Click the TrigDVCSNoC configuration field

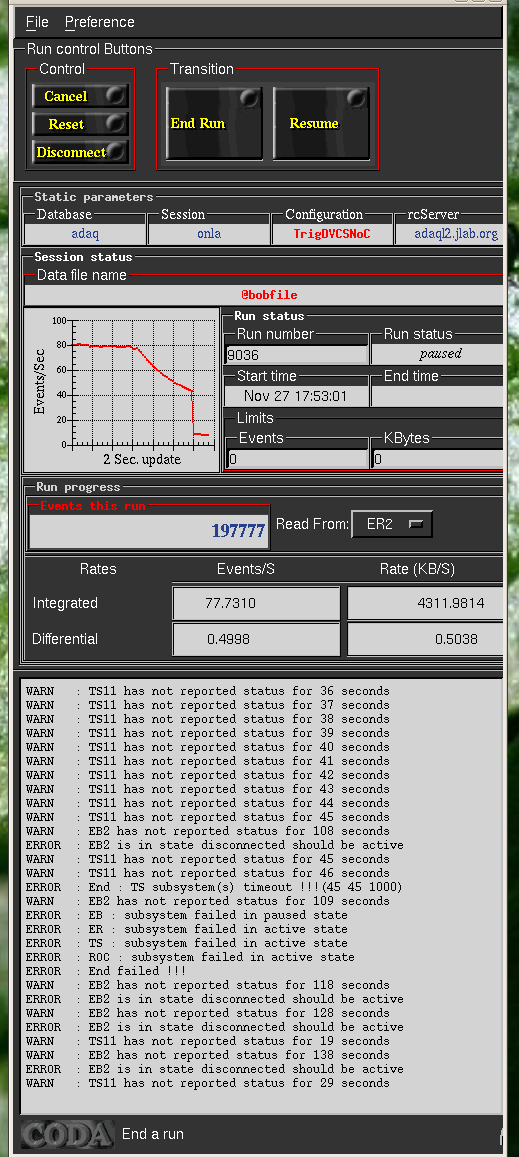[331, 234]
